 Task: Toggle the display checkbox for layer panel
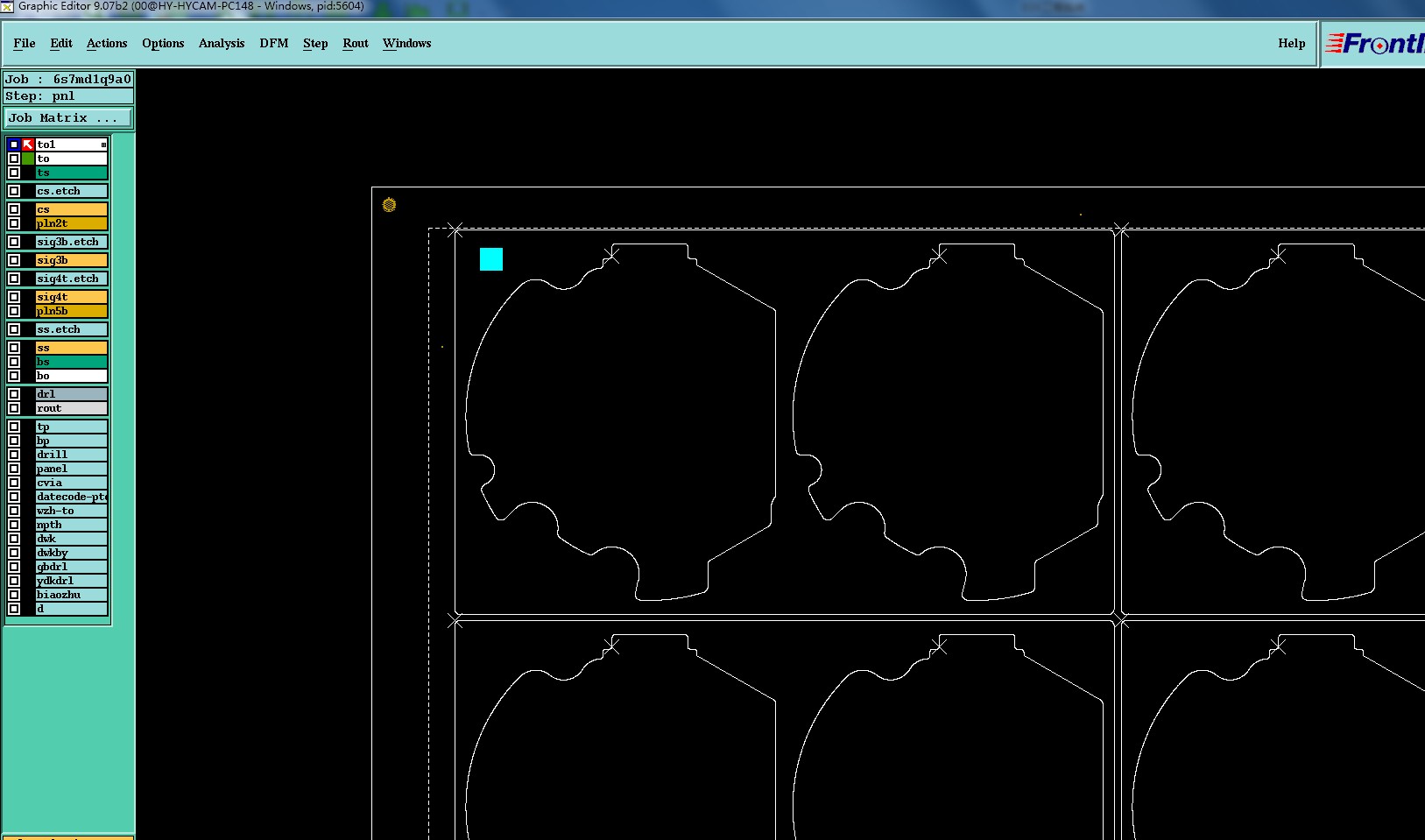tap(14, 469)
